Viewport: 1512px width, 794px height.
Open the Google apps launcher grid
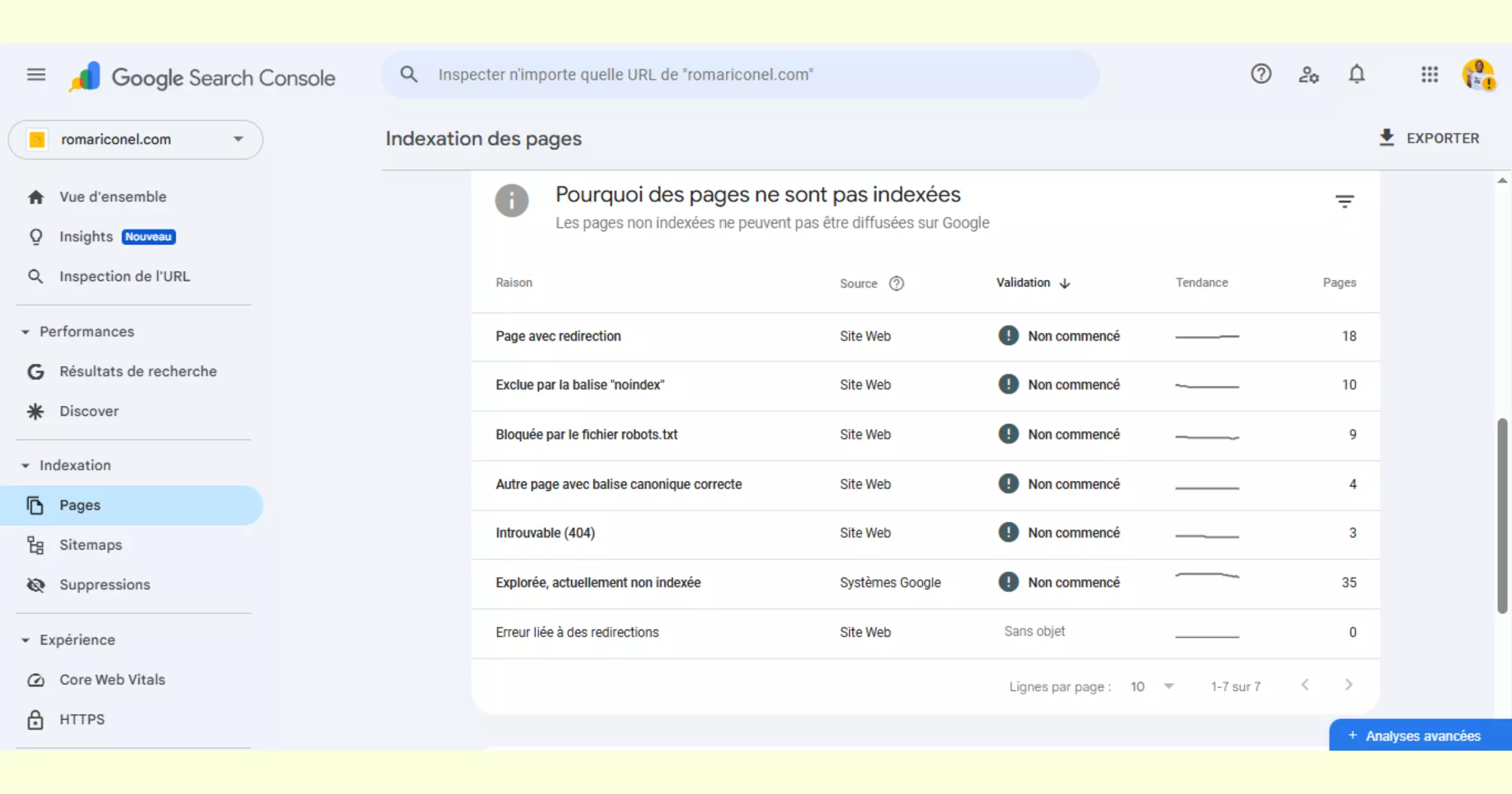point(1430,74)
